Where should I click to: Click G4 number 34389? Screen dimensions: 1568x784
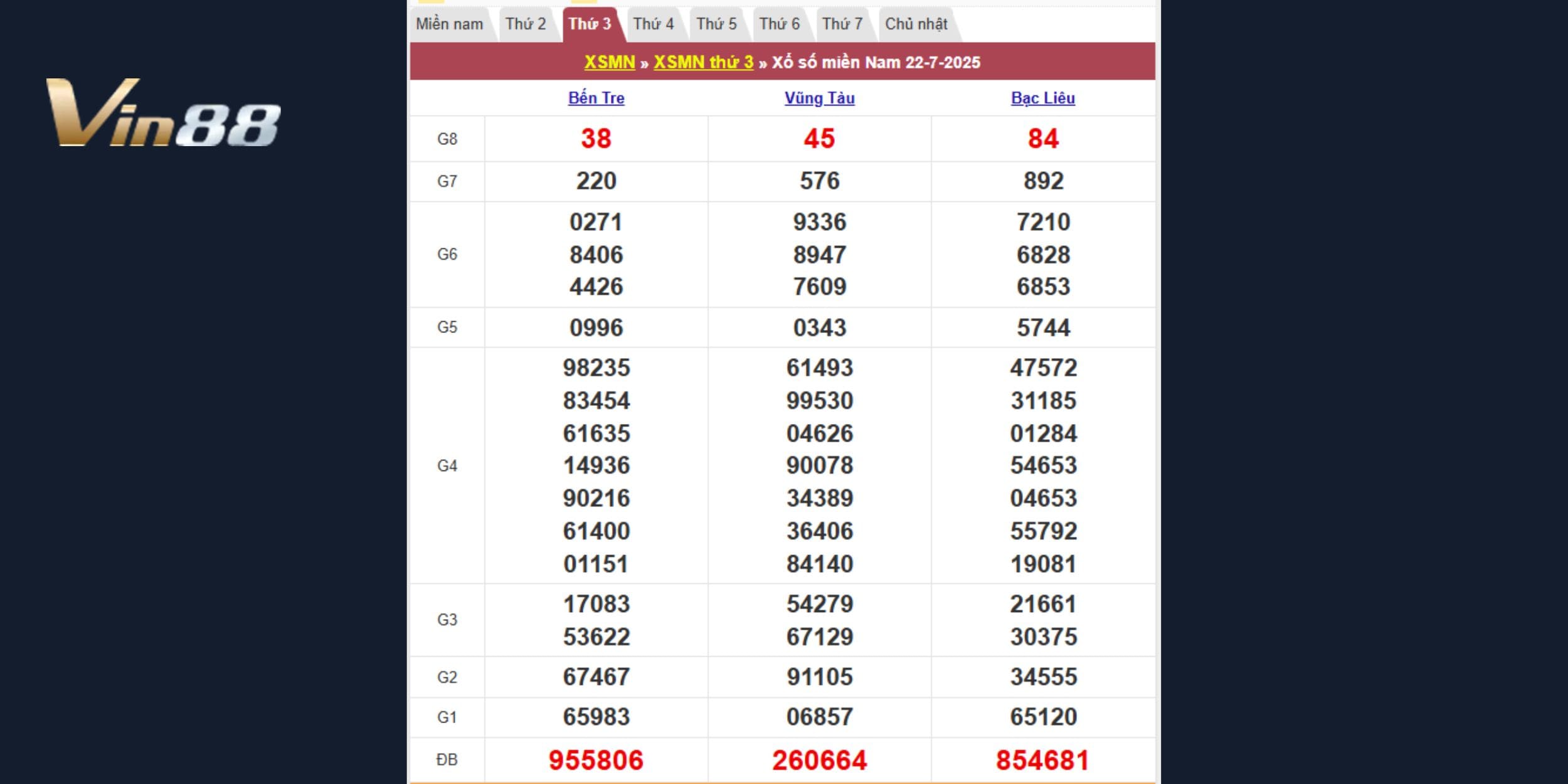pos(819,498)
